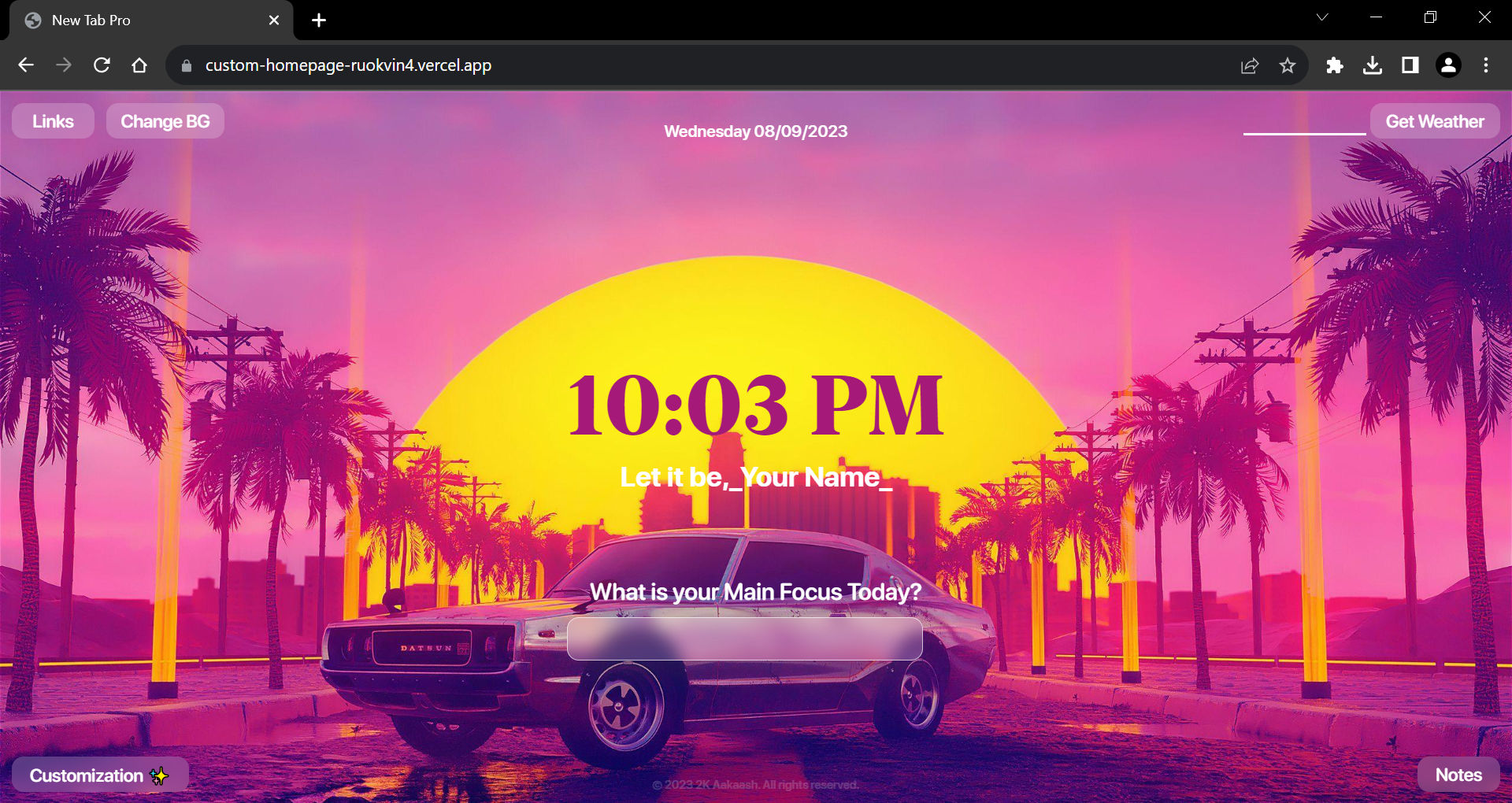Click the forward navigation arrow
Image resolution: width=1512 pixels, height=803 pixels.
click(x=64, y=65)
